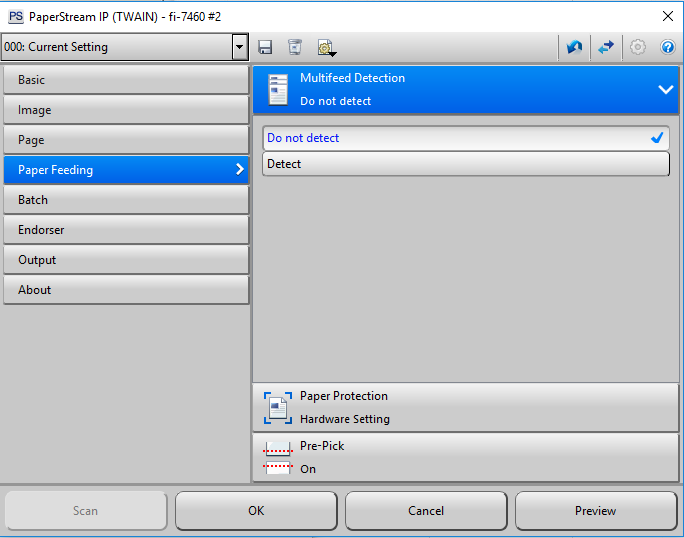Viewport: 684px width, 538px height.
Task: Click the Preview button
Action: [x=596, y=511]
